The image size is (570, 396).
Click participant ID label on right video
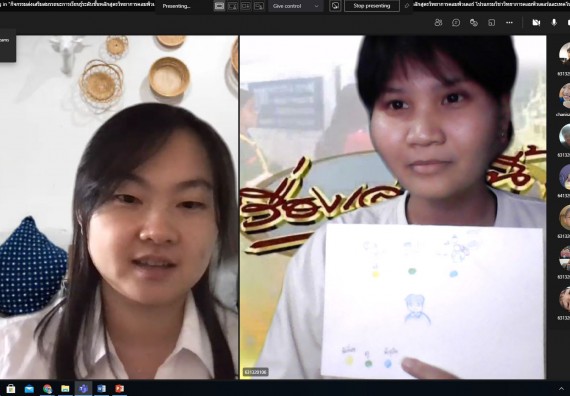256,372
